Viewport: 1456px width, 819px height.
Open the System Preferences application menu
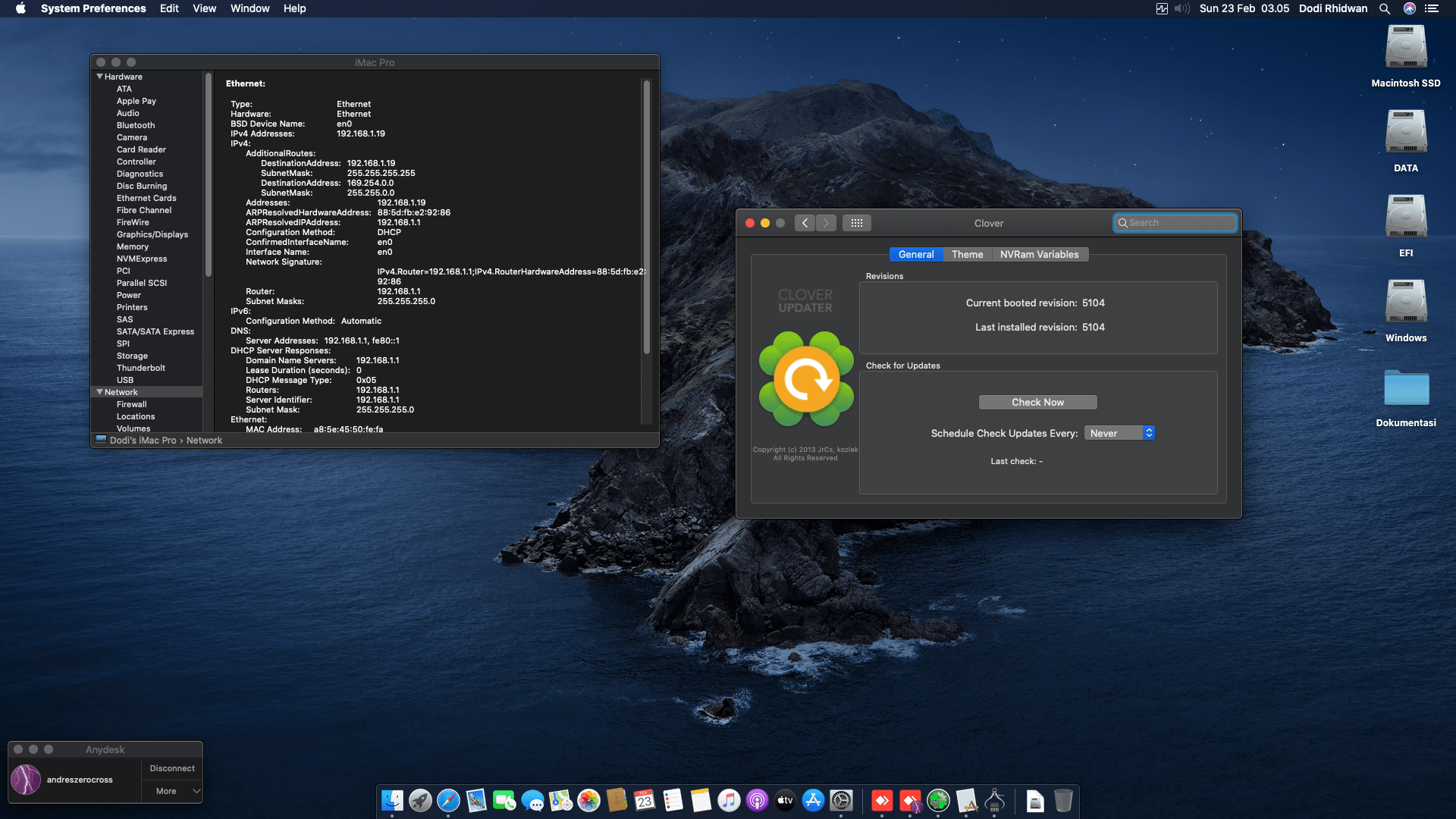coord(93,8)
